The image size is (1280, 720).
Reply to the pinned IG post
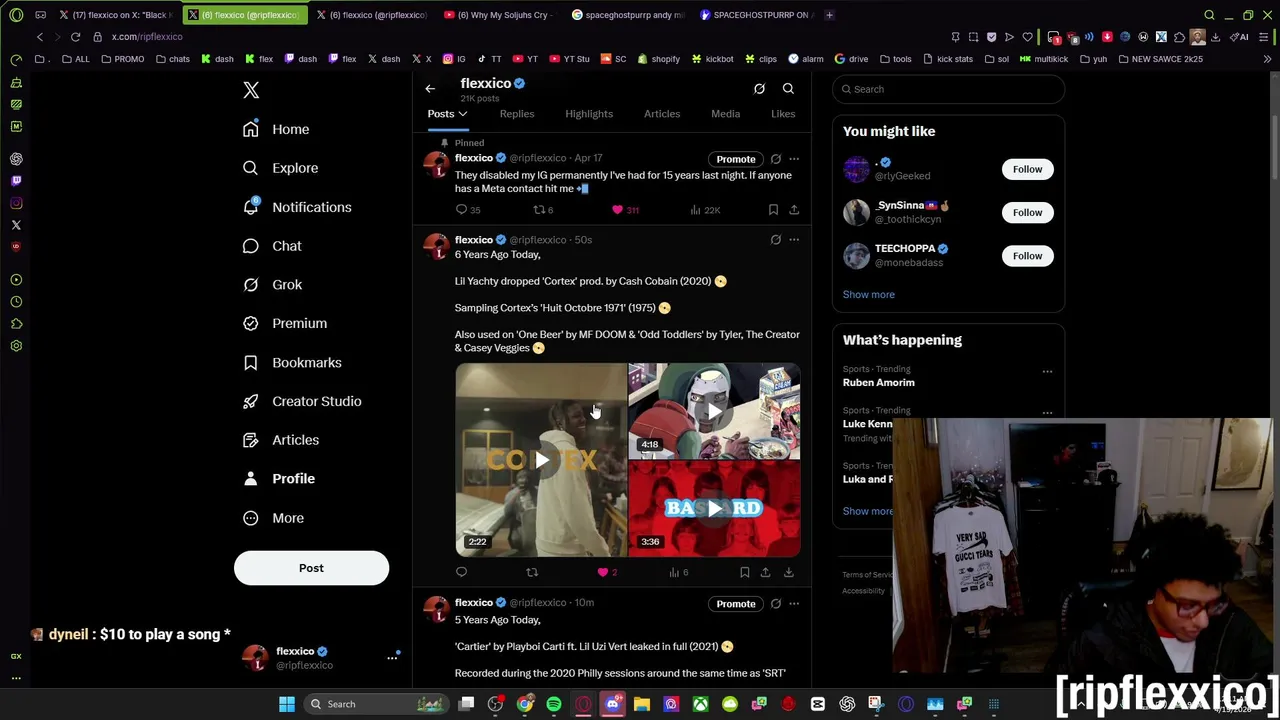462,210
